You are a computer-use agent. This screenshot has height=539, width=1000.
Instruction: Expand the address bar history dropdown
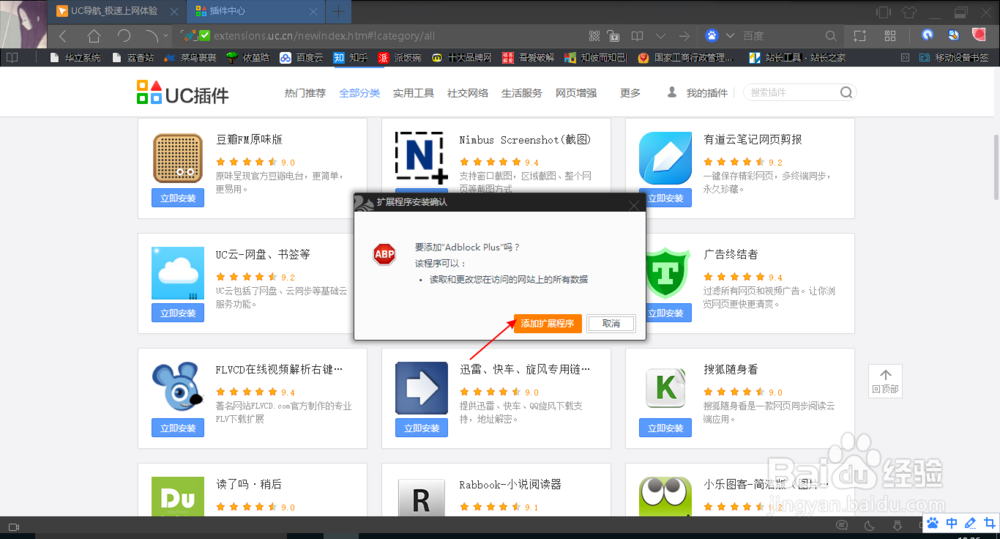[x=660, y=36]
